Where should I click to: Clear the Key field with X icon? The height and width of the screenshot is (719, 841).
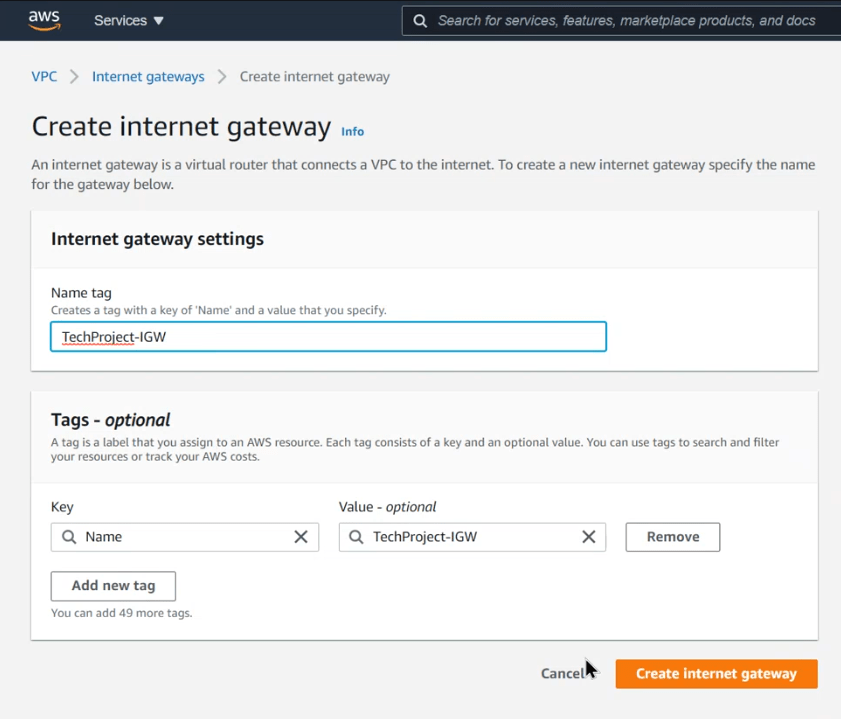point(300,537)
